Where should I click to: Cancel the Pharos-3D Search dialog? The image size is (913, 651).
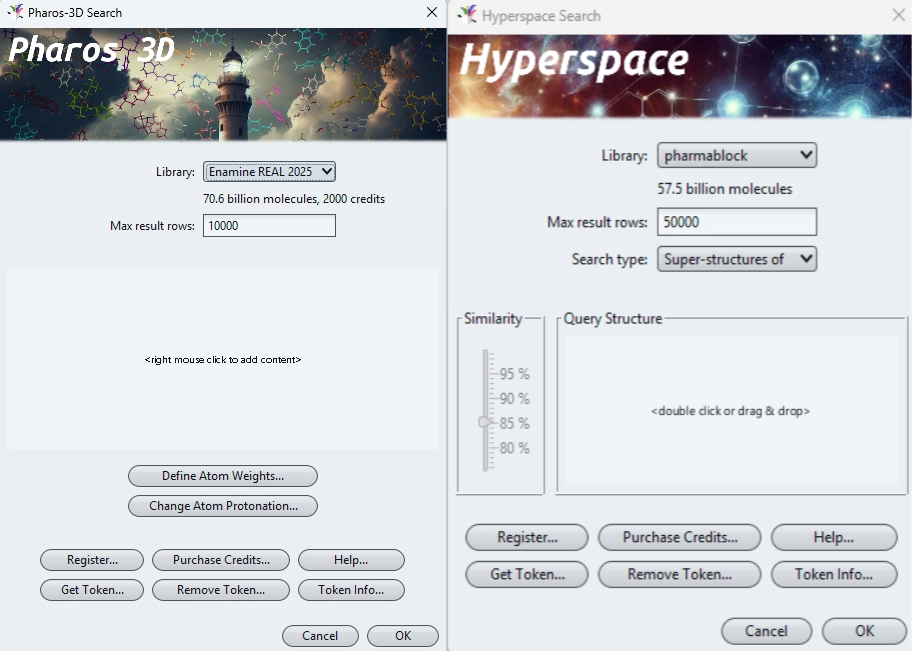coord(320,636)
